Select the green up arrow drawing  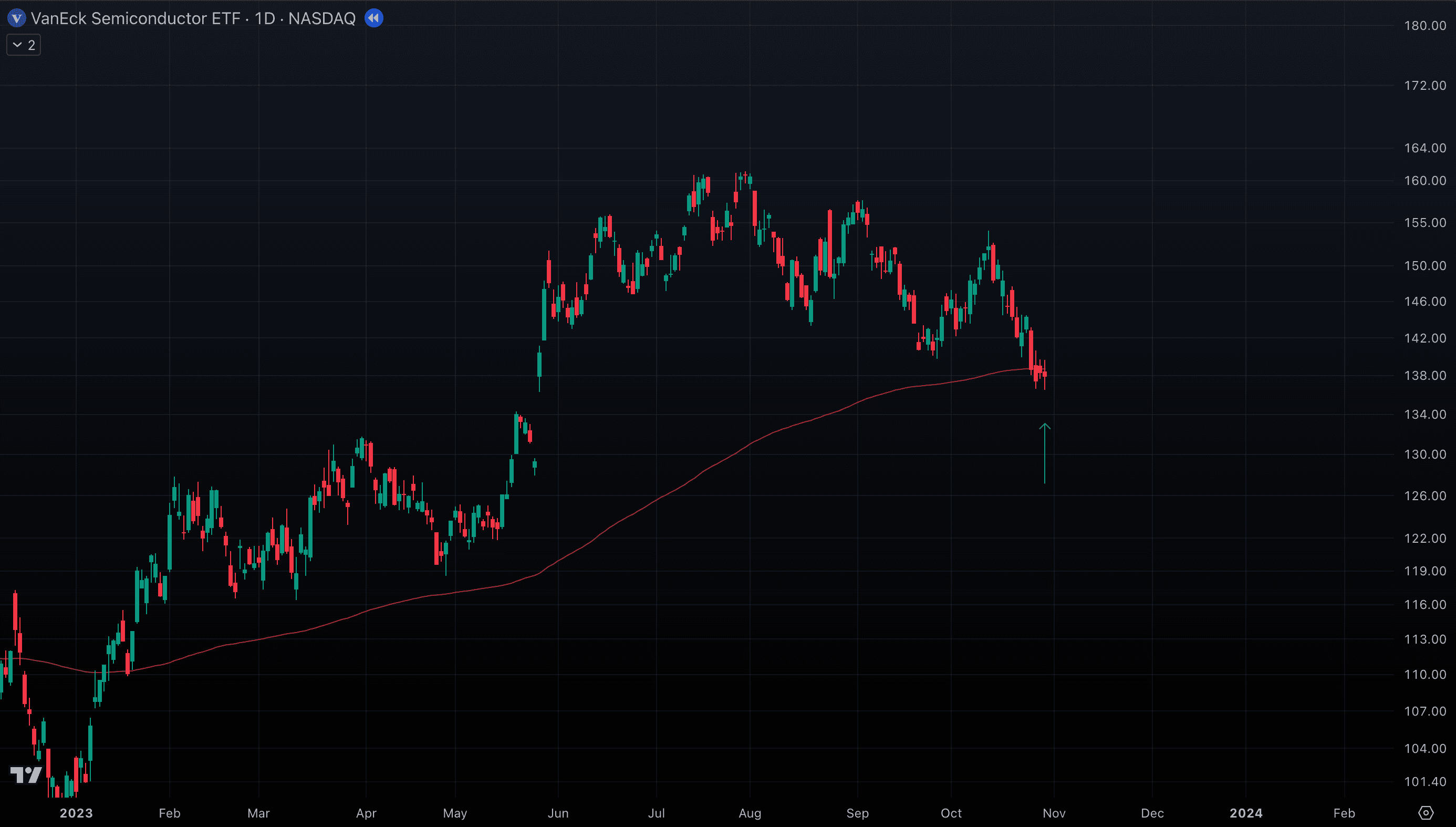tap(1044, 453)
